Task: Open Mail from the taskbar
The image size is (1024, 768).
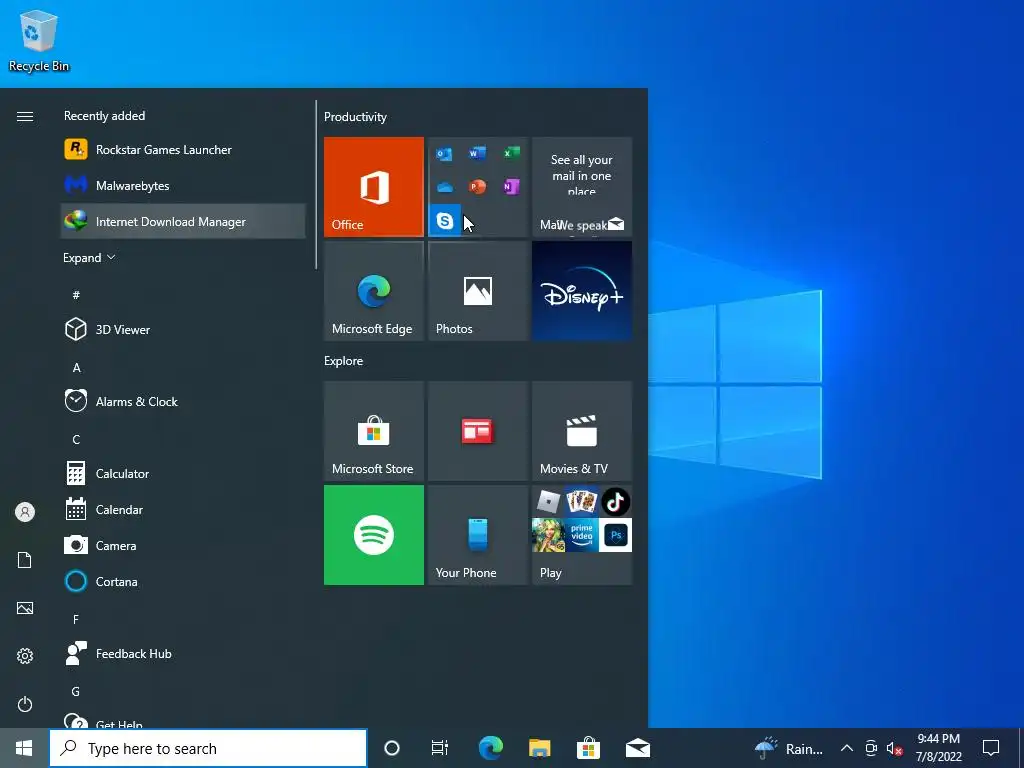Action: point(637,748)
